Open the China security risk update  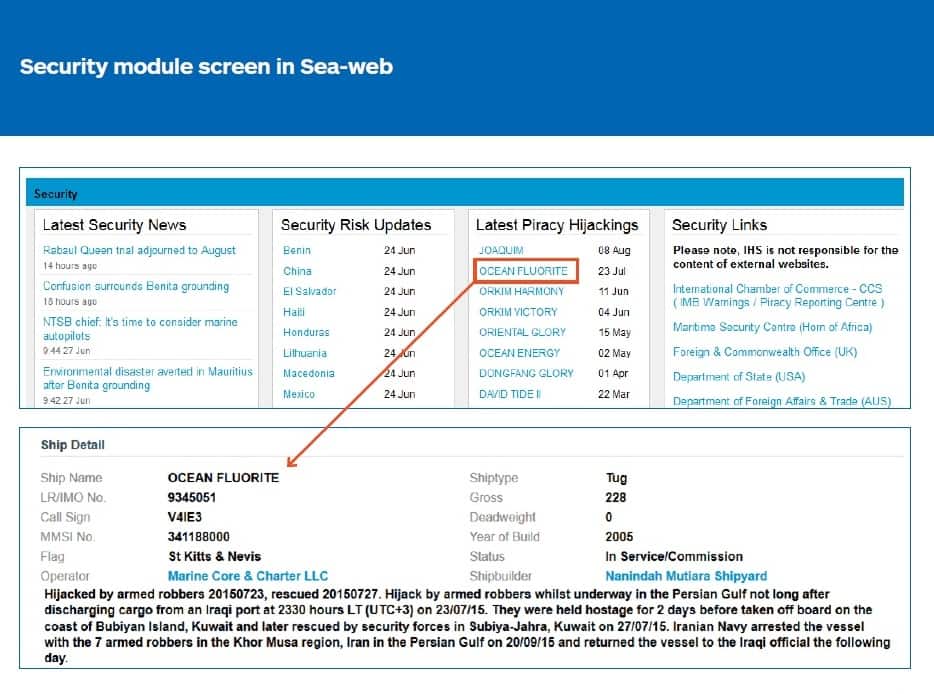tap(297, 271)
